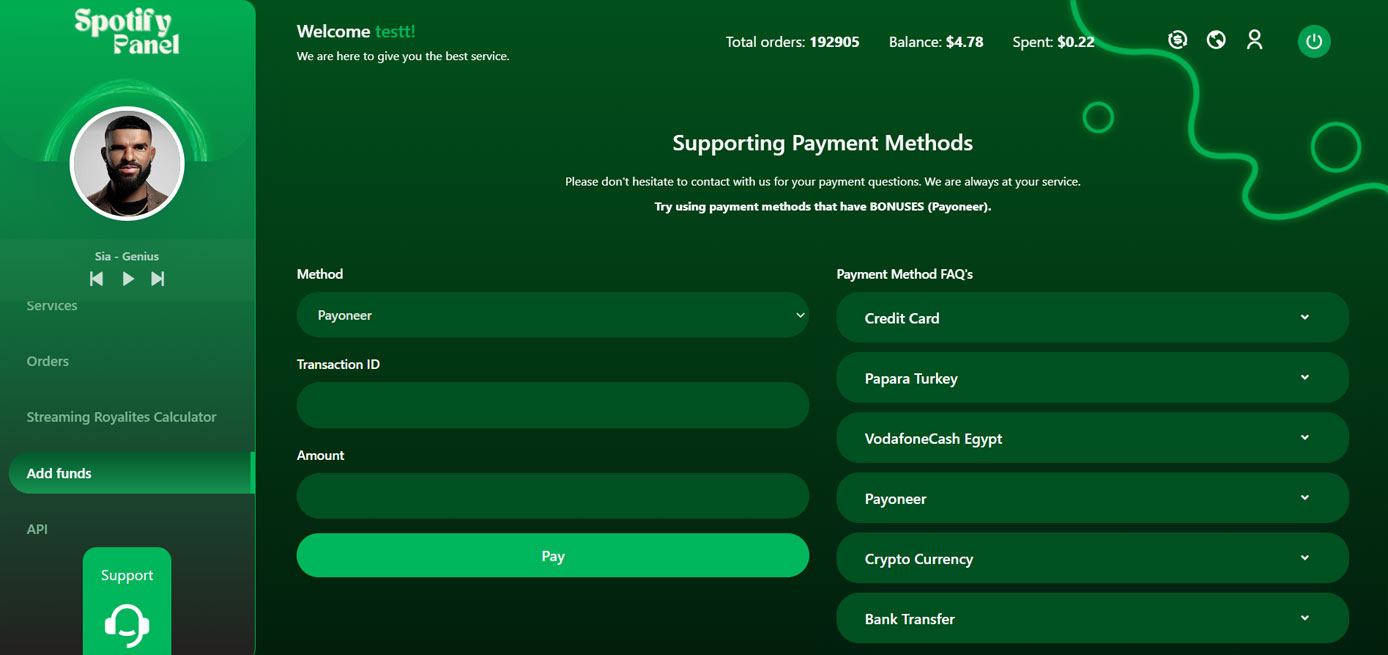Focus the Amount input field

click(553, 496)
